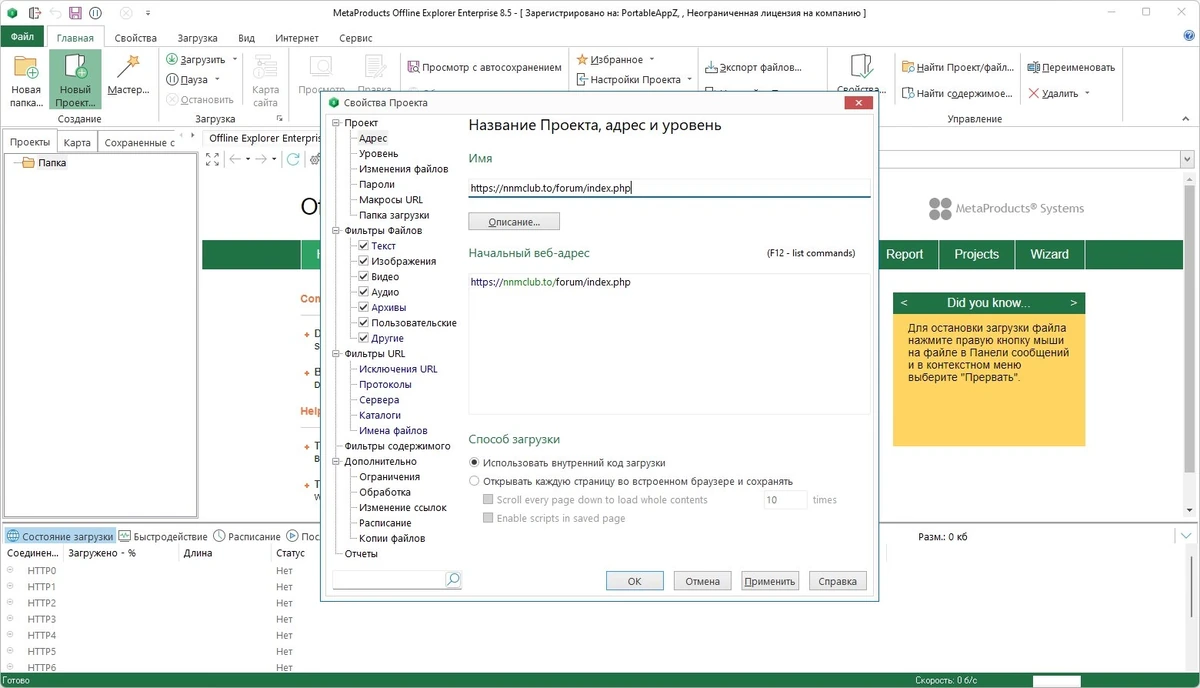
Task: Click the Начальный веб-адрес URL text area
Action: click(669, 343)
